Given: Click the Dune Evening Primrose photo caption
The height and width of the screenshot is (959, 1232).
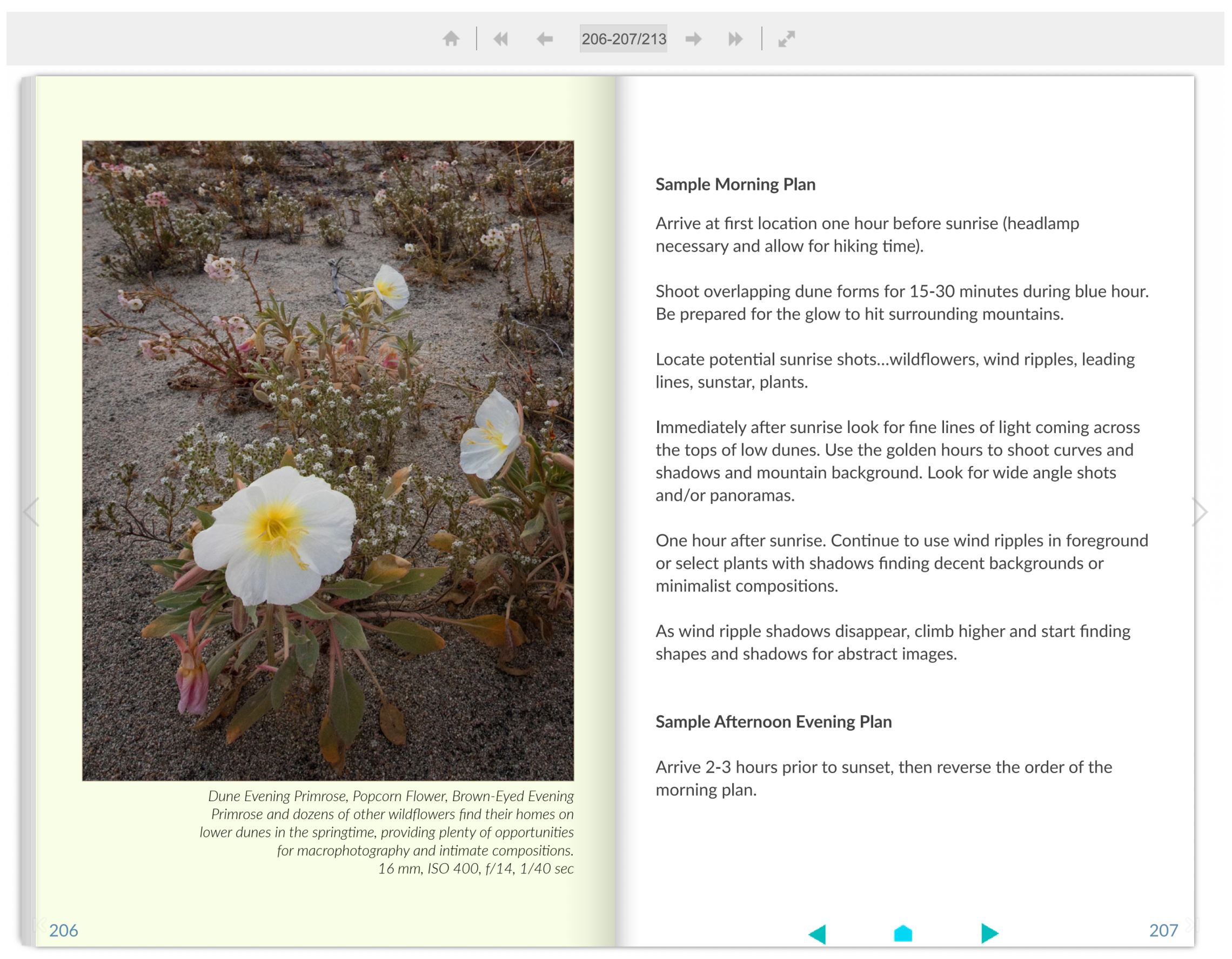Looking at the screenshot, I should point(387,831).
